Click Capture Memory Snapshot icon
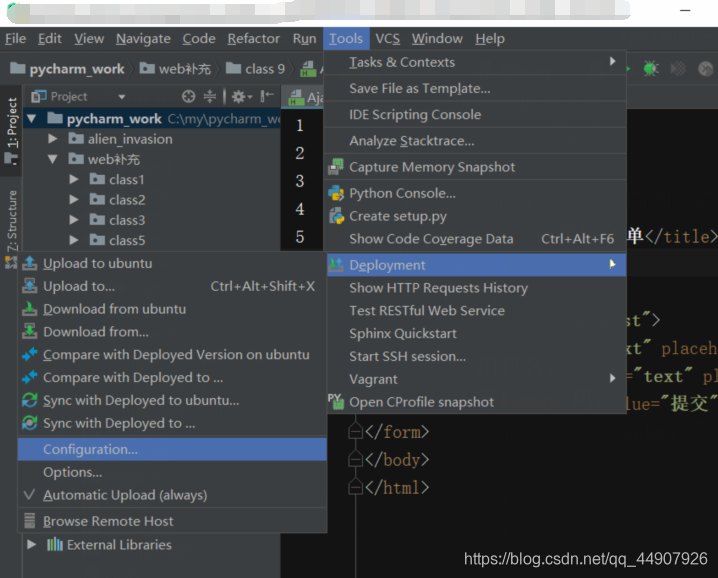 coord(336,167)
